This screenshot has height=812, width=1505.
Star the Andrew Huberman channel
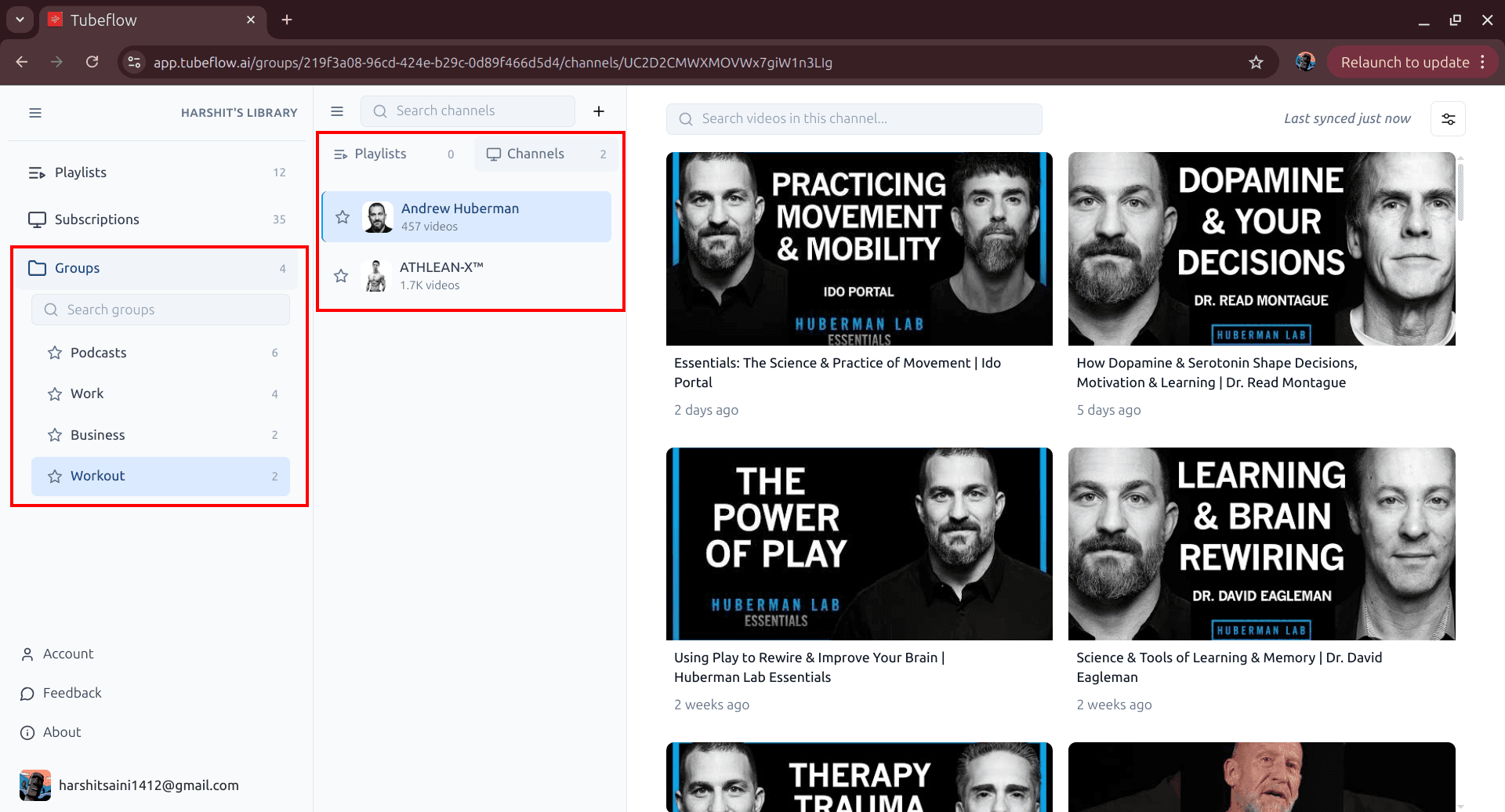343,217
